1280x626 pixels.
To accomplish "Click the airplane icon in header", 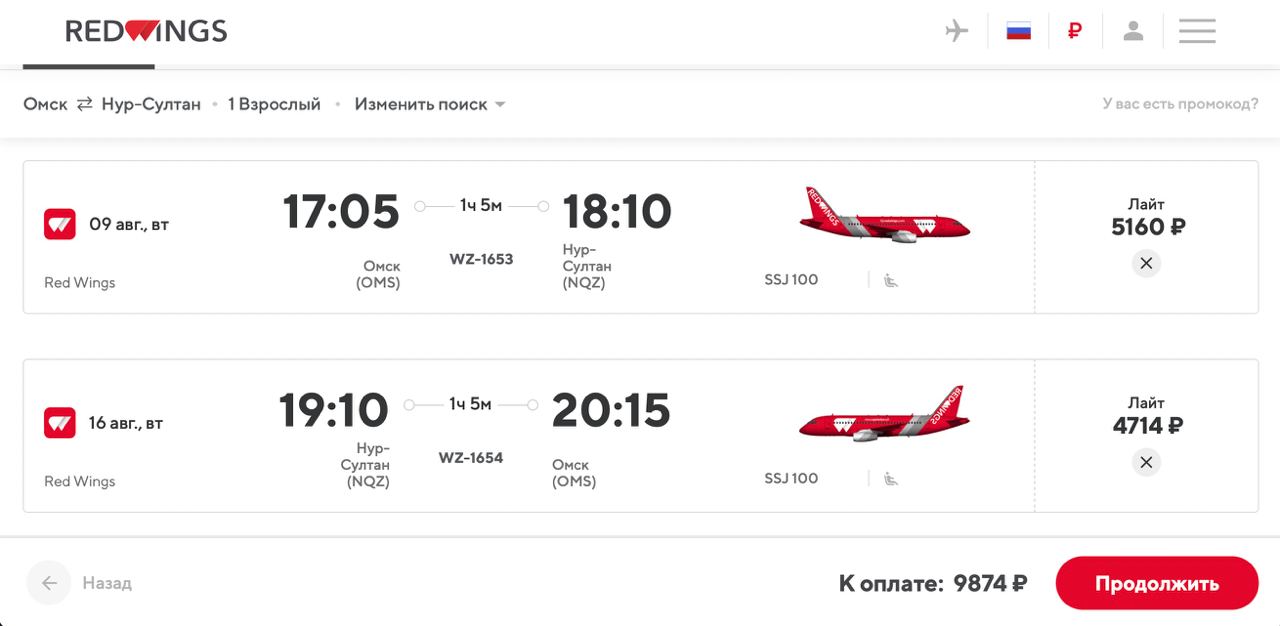I will click(957, 31).
